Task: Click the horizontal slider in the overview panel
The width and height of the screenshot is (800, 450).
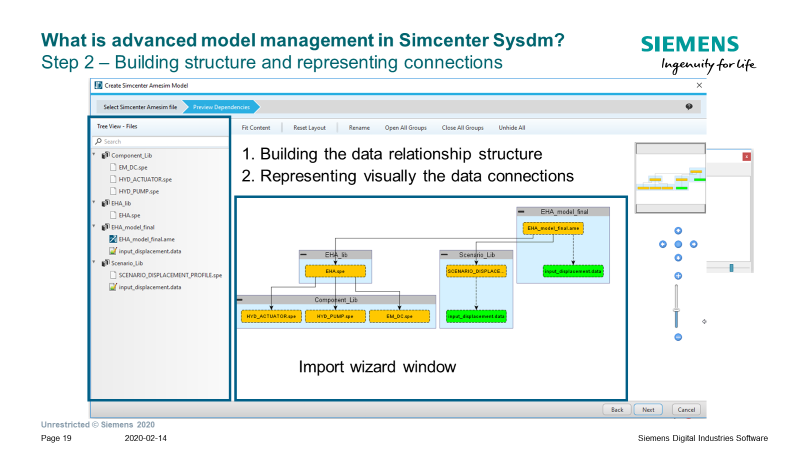Action: click(729, 268)
